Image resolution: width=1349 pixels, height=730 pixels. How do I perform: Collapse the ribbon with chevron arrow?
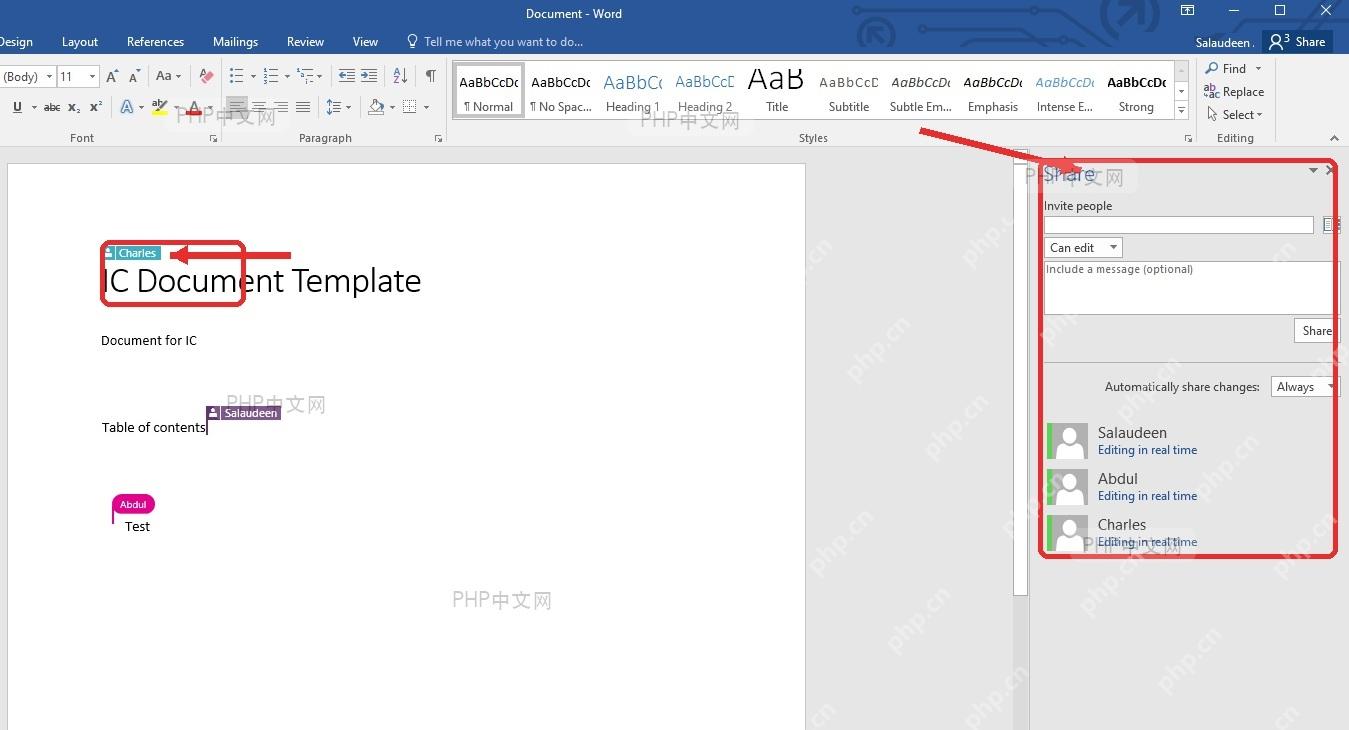tap(1333, 138)
